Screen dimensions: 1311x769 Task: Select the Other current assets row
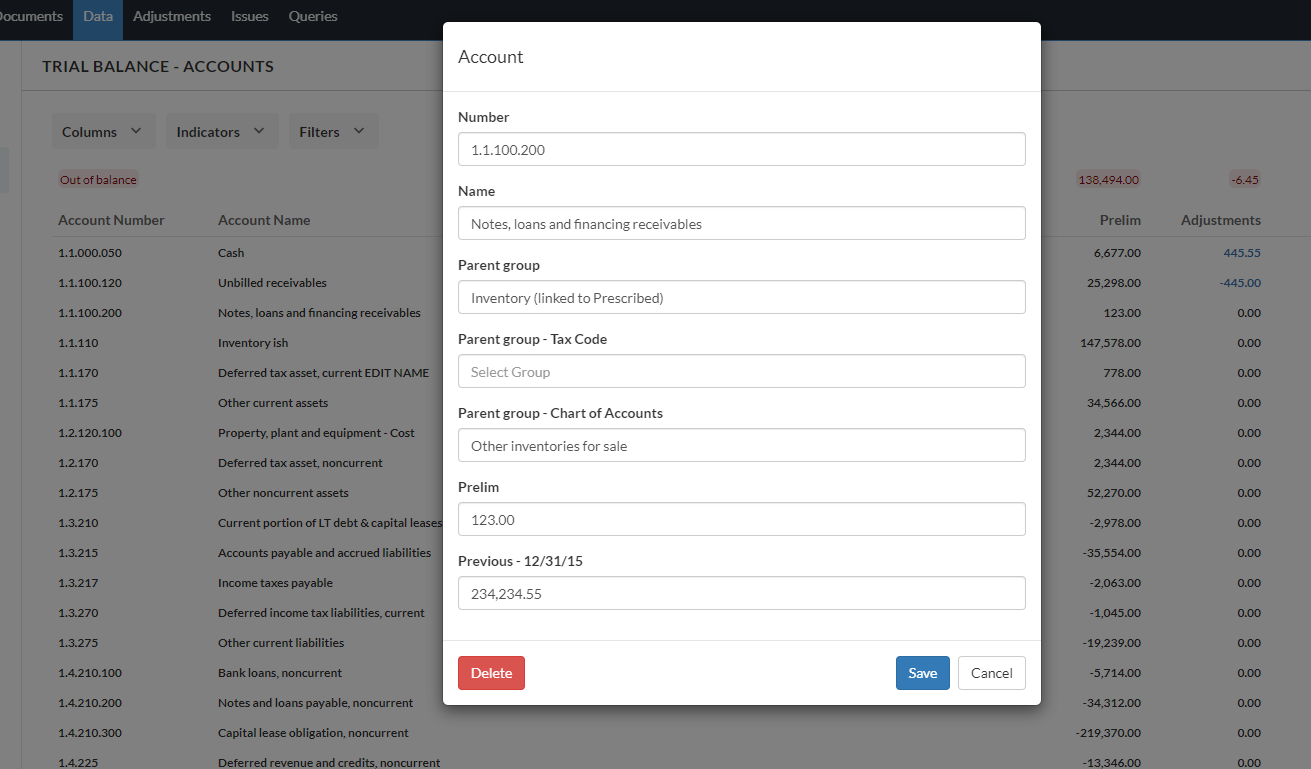(273, 403)
